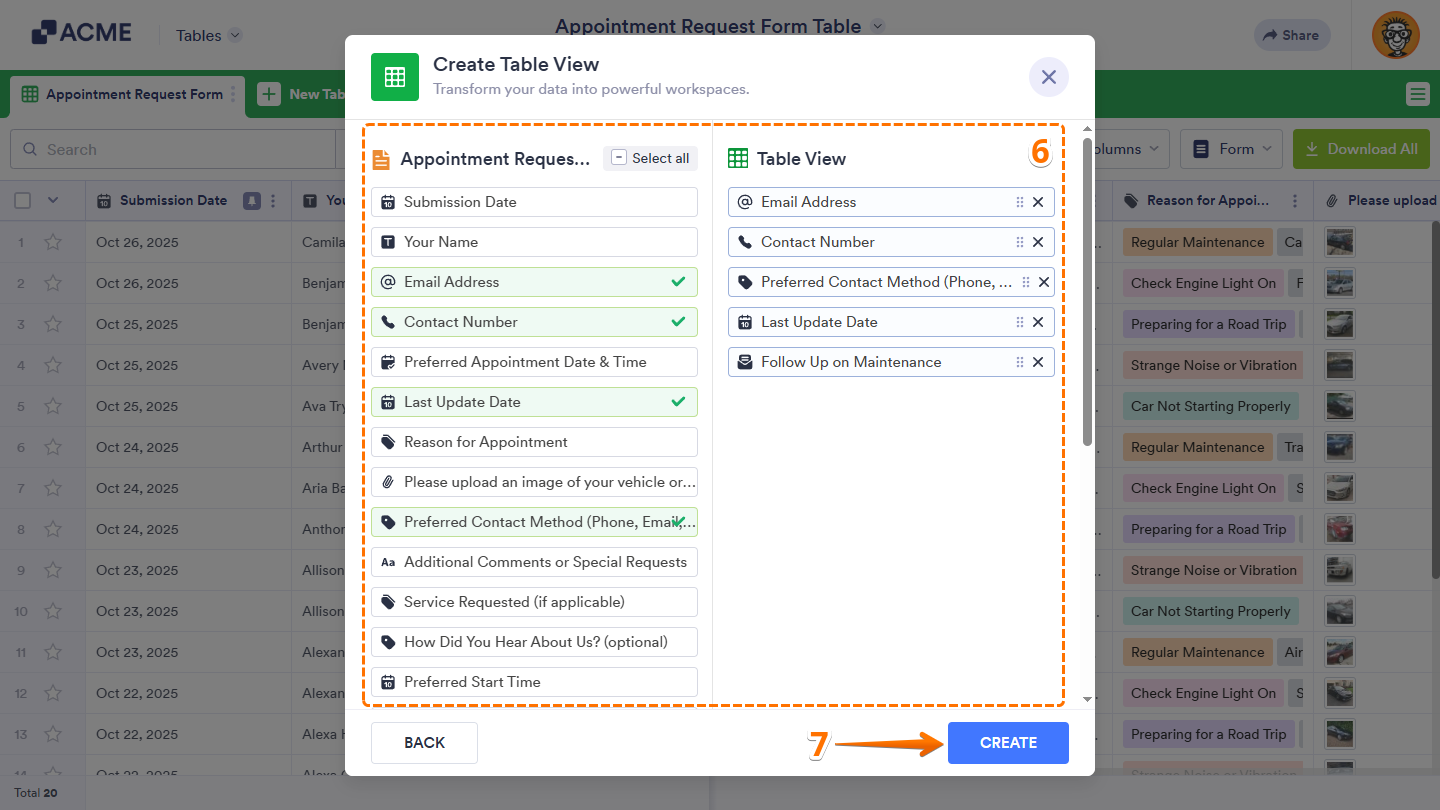
Task: Open the Tables dropdown
Action: click(x=207, y=35)
